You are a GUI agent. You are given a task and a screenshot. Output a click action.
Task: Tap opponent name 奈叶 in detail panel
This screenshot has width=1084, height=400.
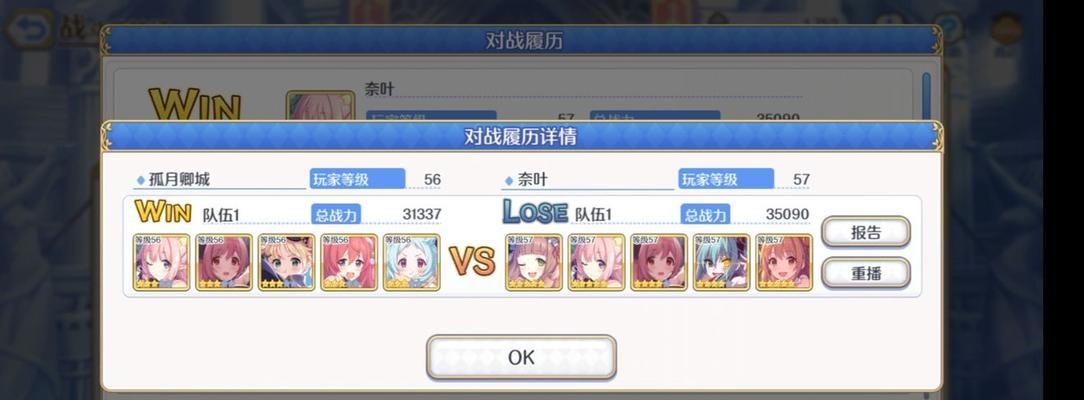(x=532, y=180)
